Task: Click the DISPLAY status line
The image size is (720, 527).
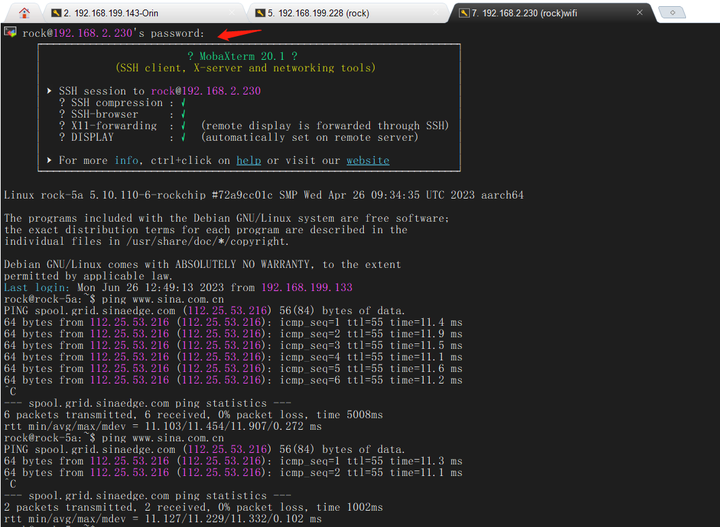Action: [x=238, y=137]
